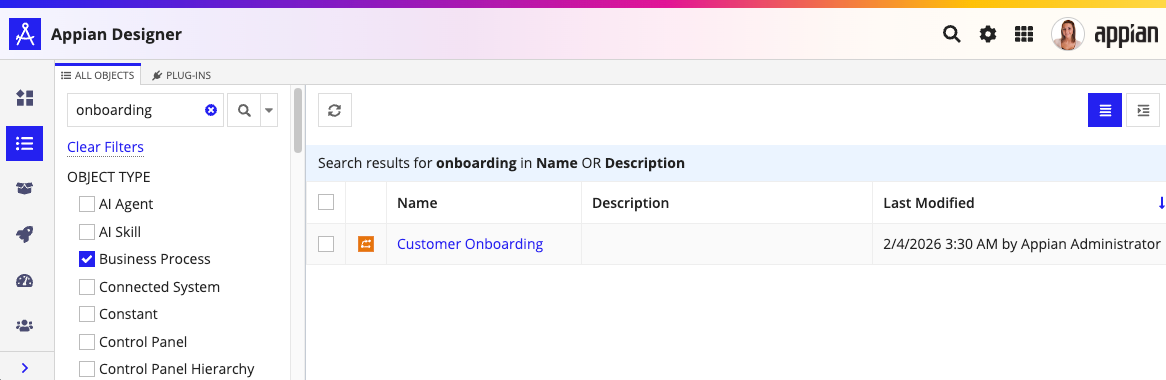Check the AI Agent object type
The height and width of the screenshot is (380, 1166).
tap(87, 204)
